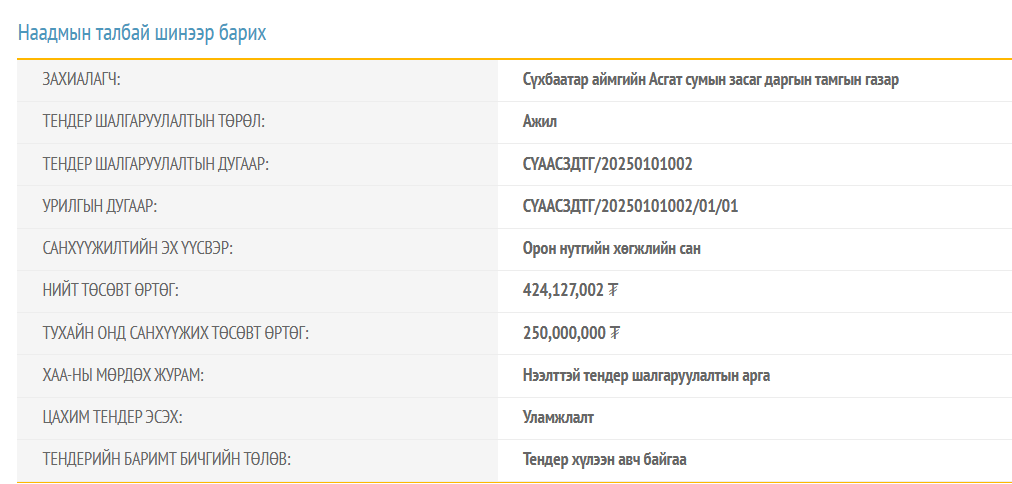
Task: Select the label 'ТУХАЙН ОНД САНХҮҮЖИХ ТӨСӨВТ ӨРТӨГ:'
Action: [x=176, y=333]
